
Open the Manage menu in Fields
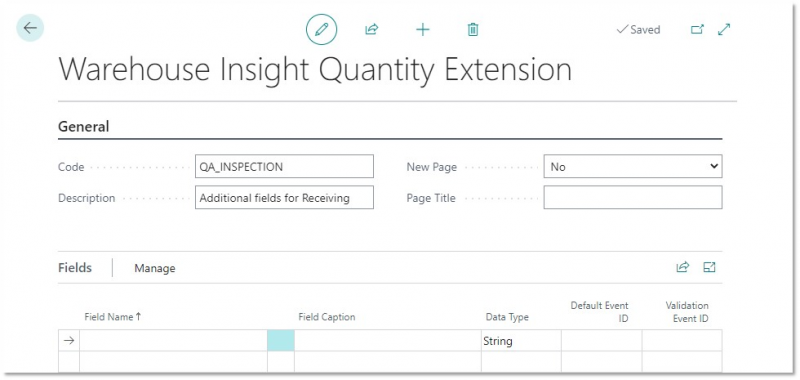click(155, 268)
